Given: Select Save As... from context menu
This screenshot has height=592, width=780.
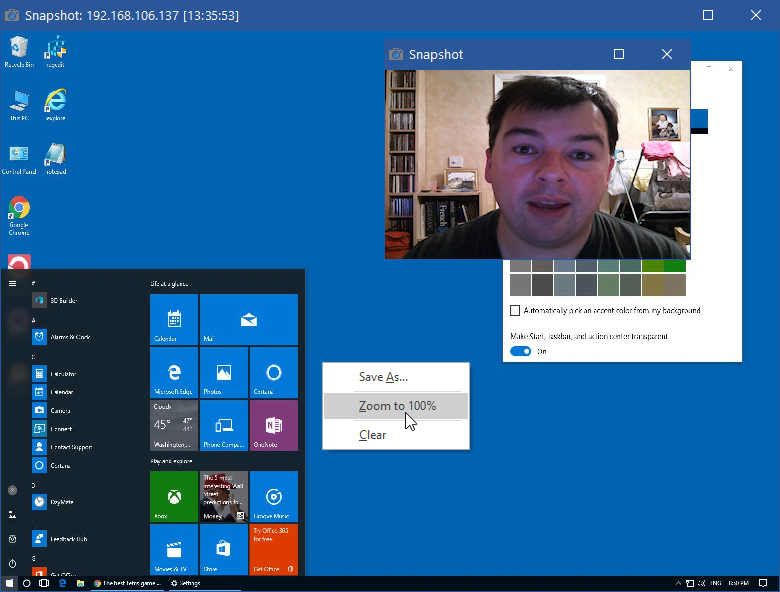Looking at the screenshot, I should 383,377.
